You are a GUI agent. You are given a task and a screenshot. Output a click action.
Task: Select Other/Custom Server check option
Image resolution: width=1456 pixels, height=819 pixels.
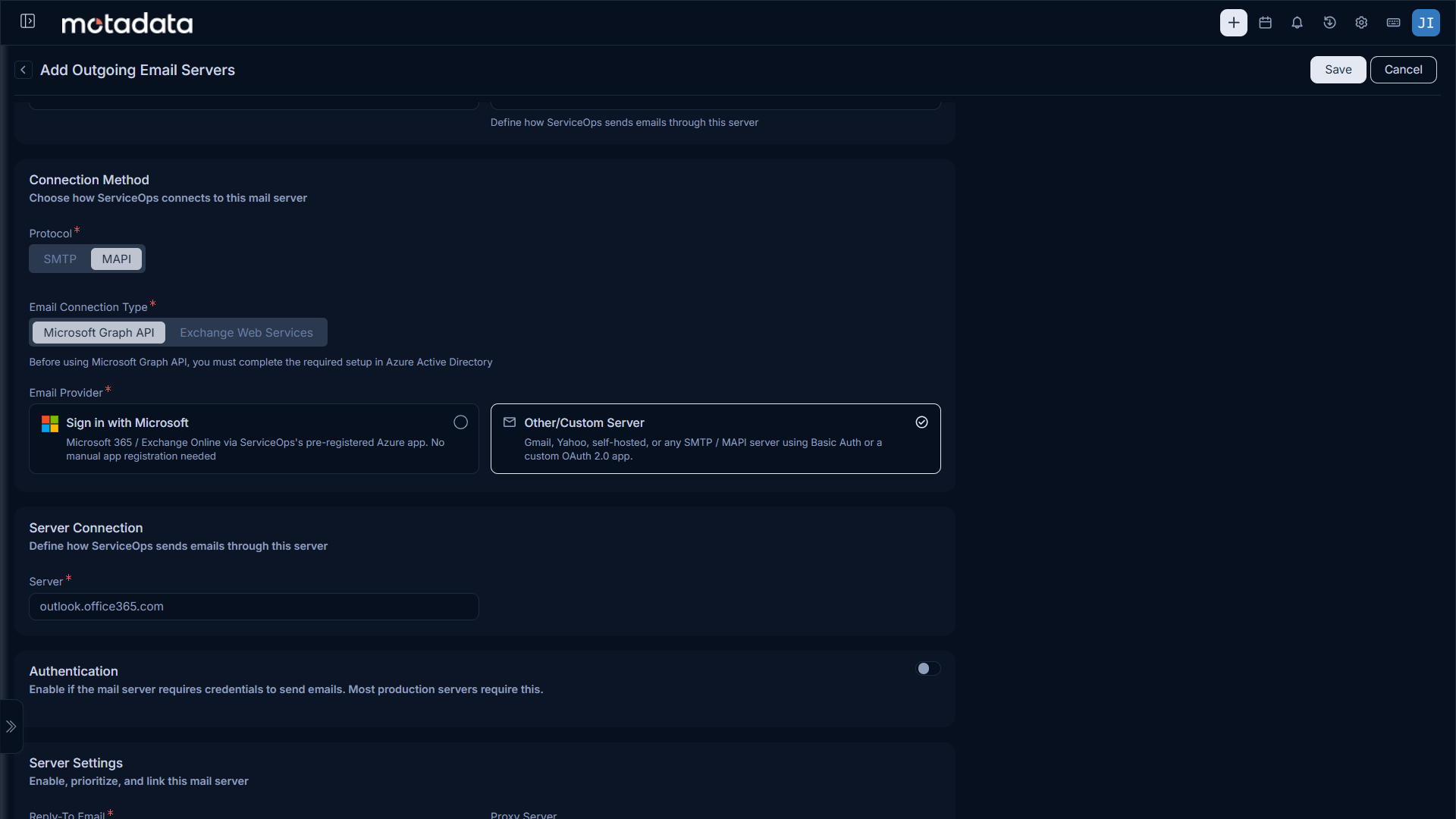tap(921, 422)
